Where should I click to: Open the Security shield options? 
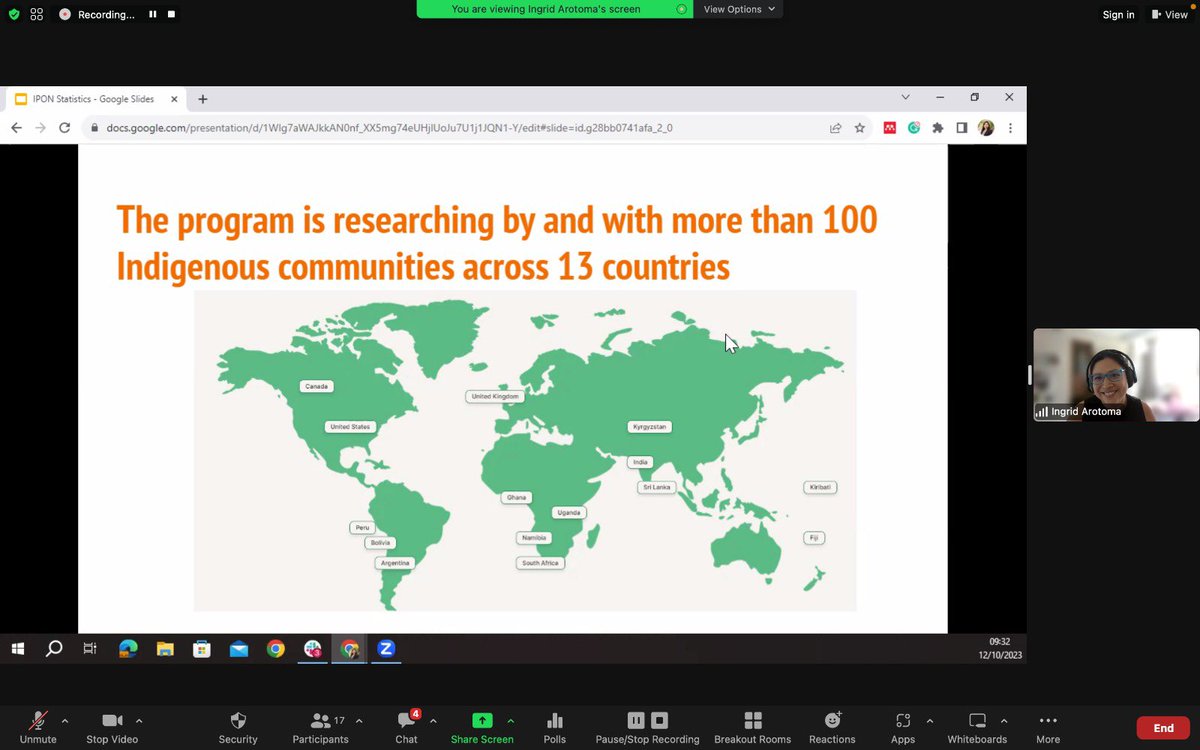coord(238,728)
